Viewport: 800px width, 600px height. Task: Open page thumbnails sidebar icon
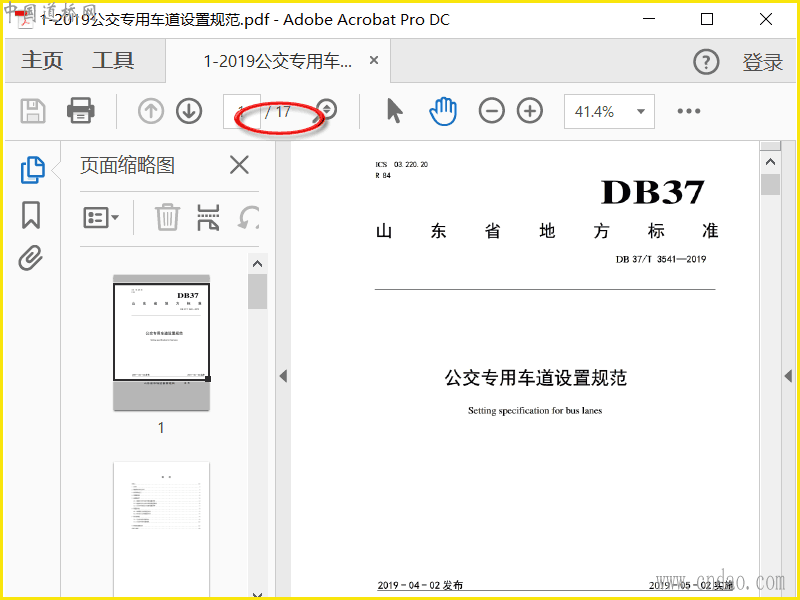click(33, 170)
